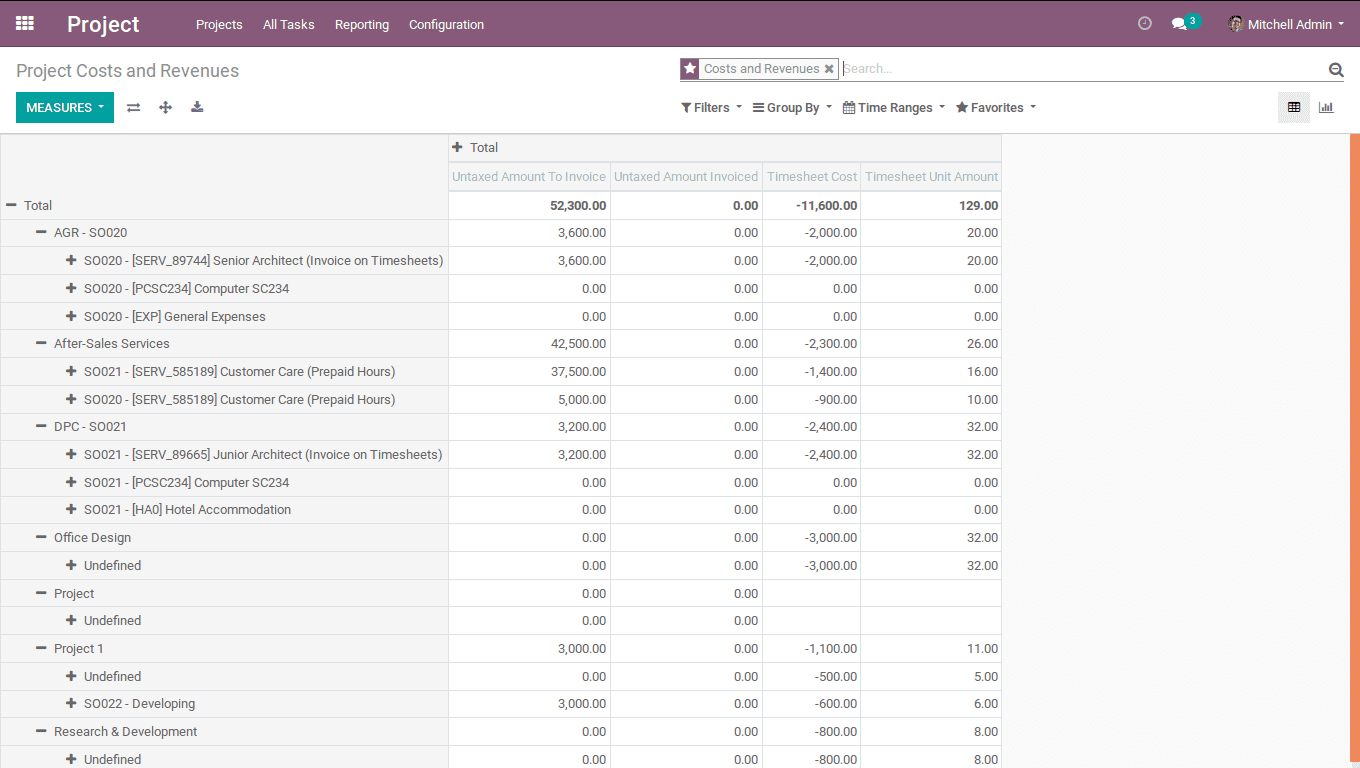Sort by Timesheet Unit Amount column
1360x768 pixels.
pos(931,177)
